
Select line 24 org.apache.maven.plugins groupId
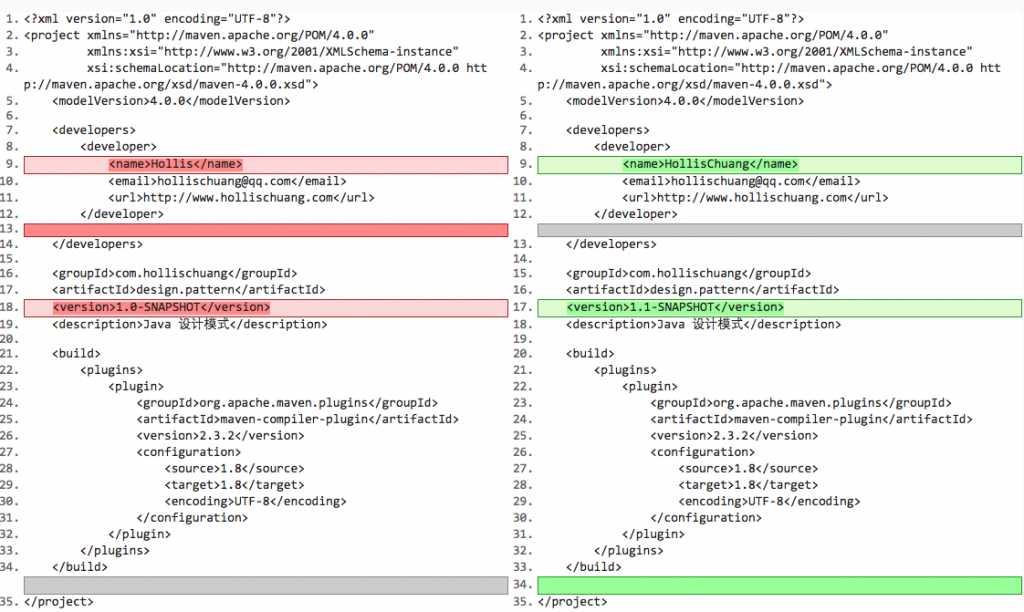287,403
